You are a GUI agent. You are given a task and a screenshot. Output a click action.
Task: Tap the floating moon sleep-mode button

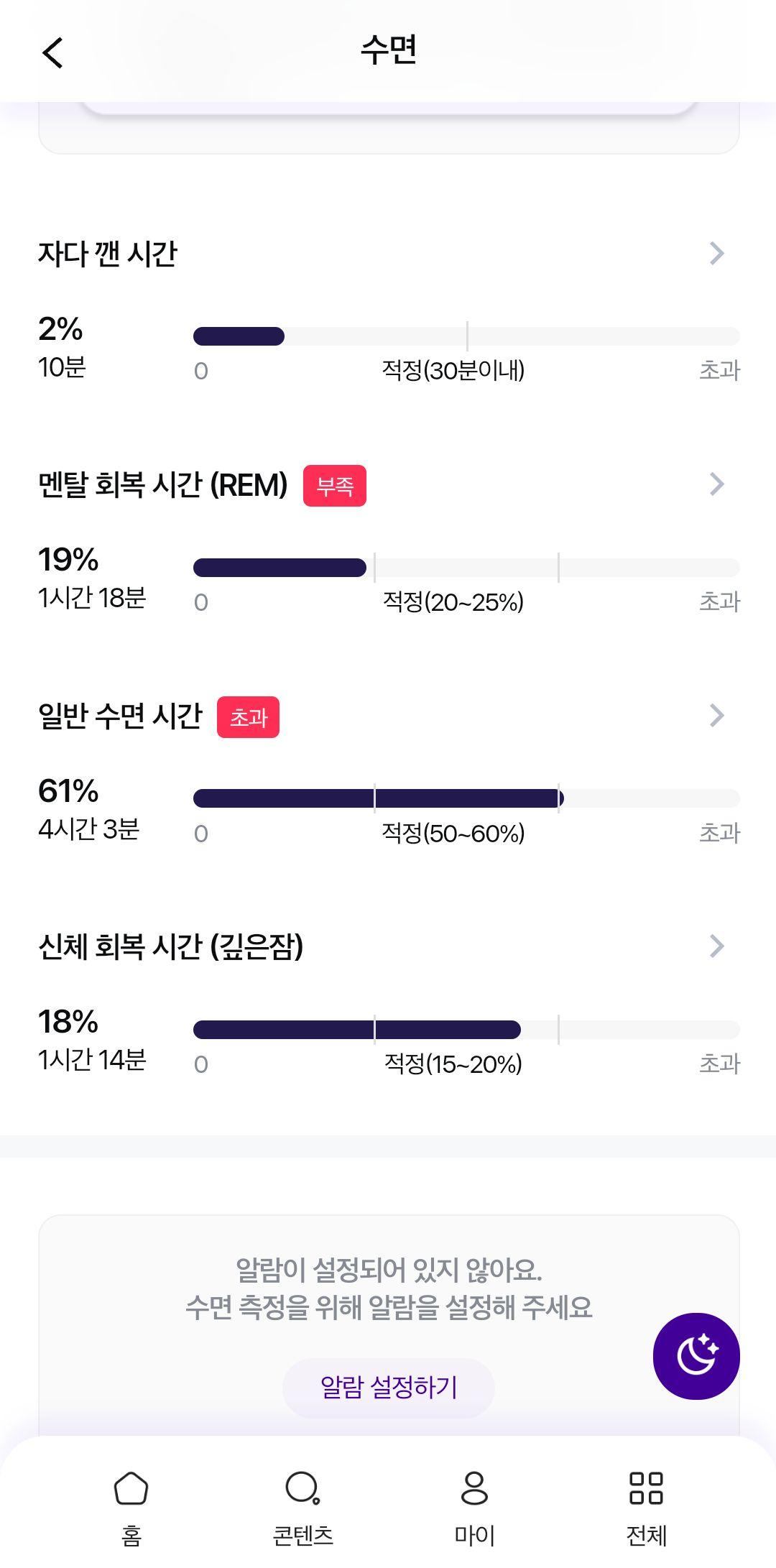coord(696,1356)
